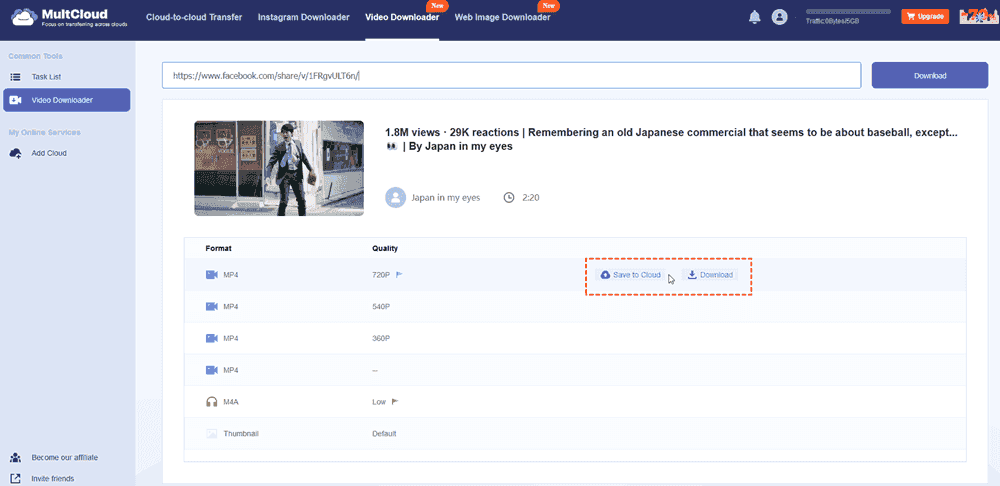Click the Default quality cell for Thumbnail
The image size is (1000, 486).
click(x=385, y=434)
